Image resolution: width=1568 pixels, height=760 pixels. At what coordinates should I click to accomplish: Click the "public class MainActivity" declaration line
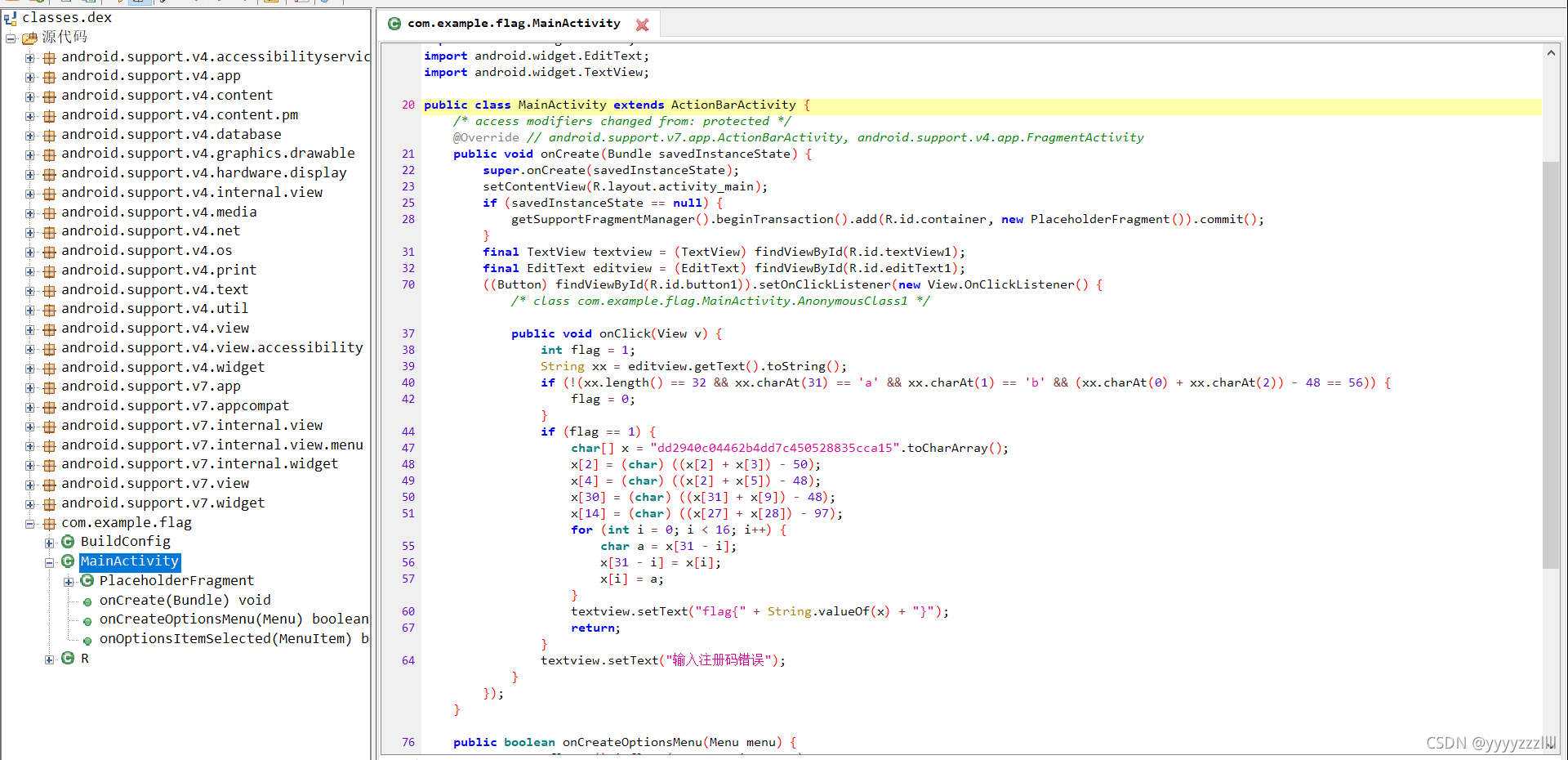point(617,105)
